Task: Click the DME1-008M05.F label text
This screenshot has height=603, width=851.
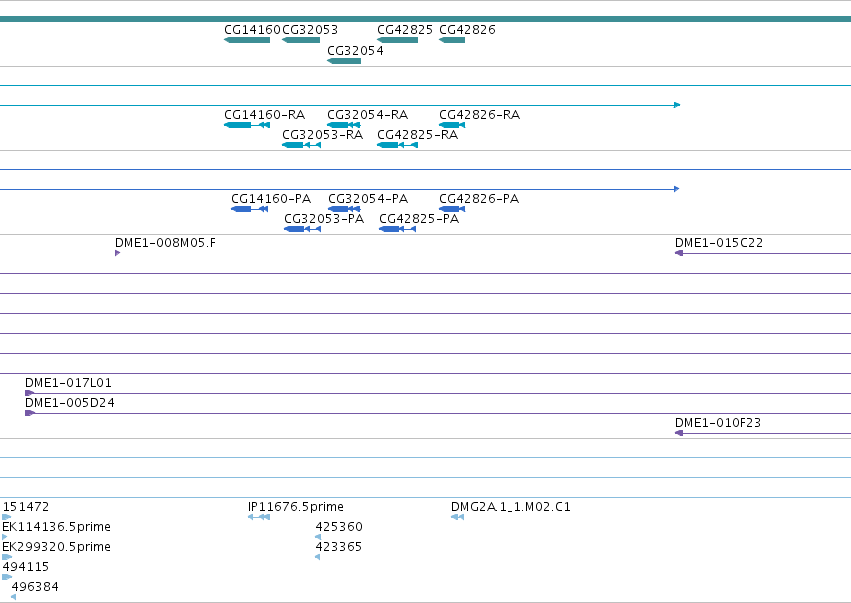Action: [165, 243]
